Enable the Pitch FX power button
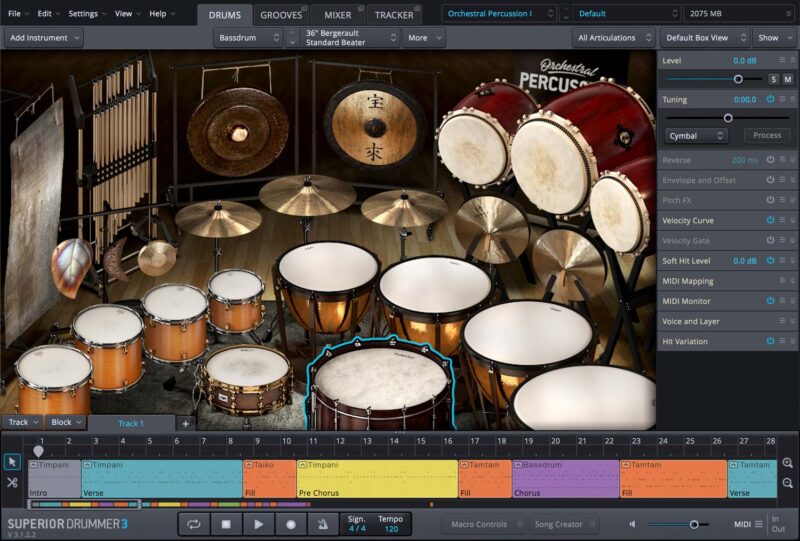The image size is (800, 541). (x=770, y=200)
